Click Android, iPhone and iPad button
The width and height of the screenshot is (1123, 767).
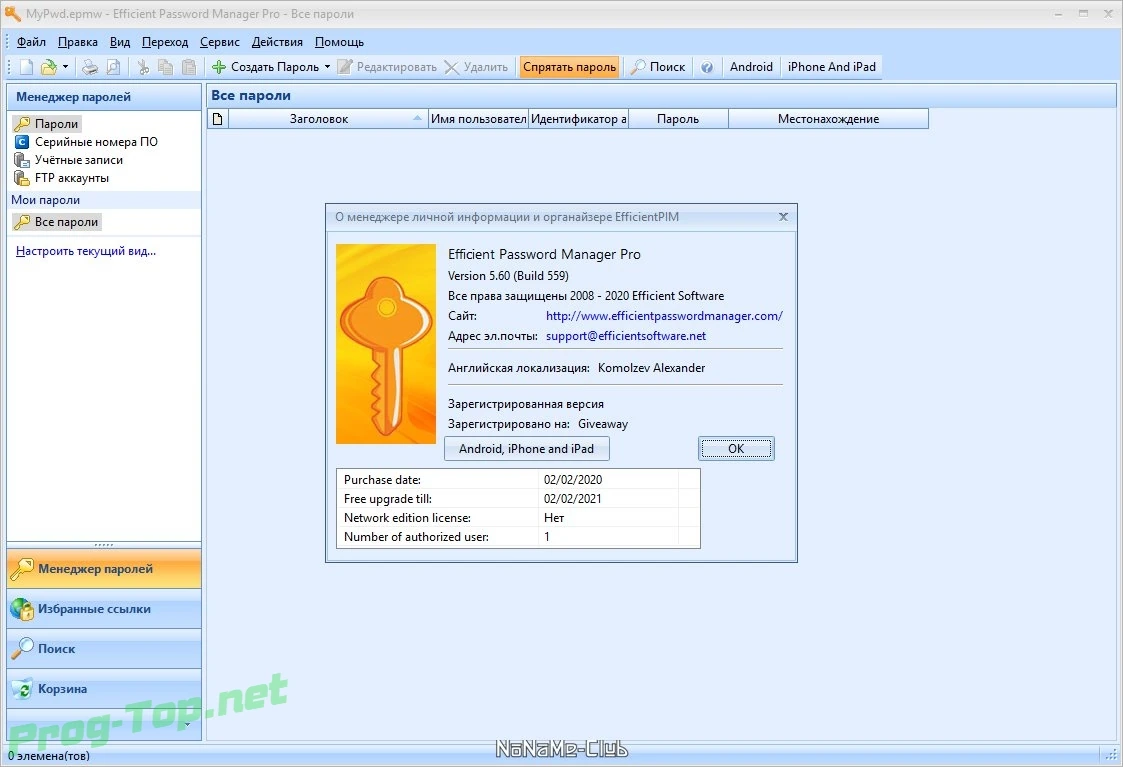[x=526, y=449]
